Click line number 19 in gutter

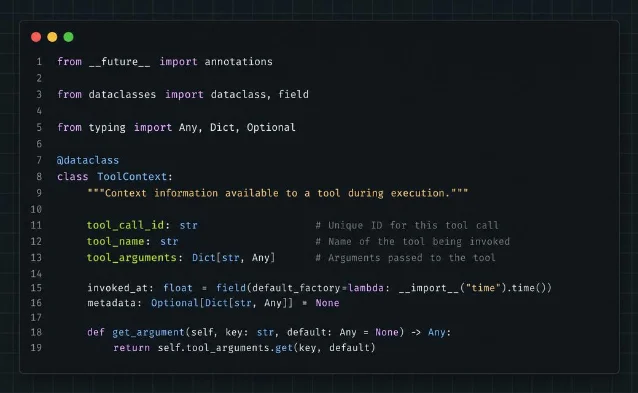tap(36, 348)
